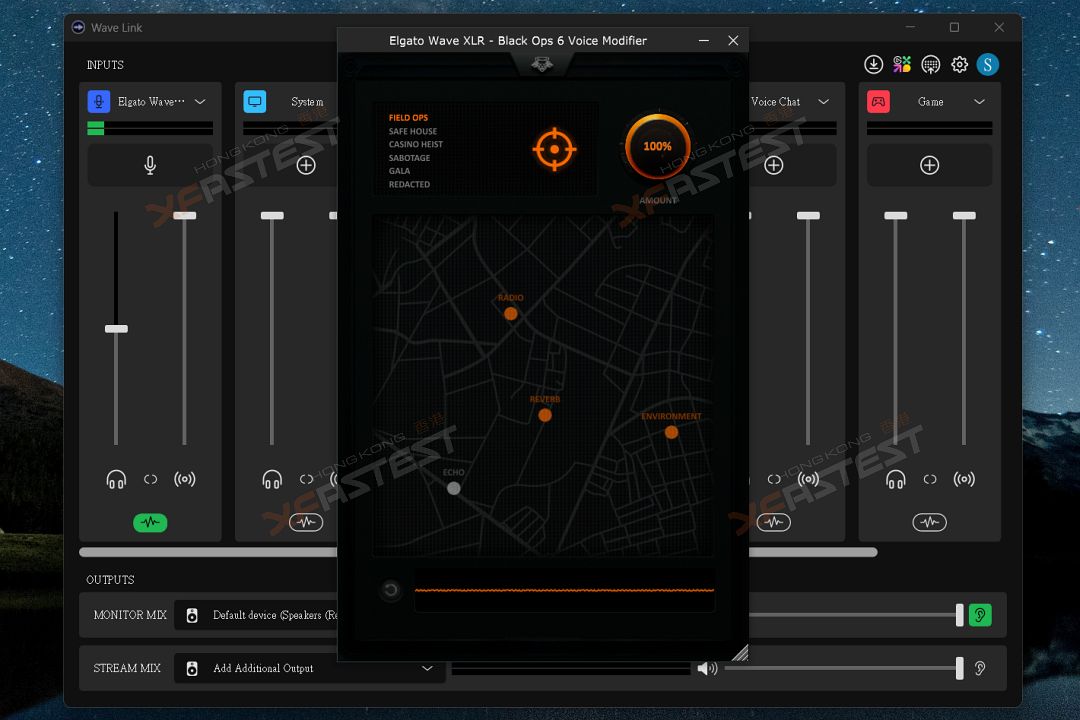1080x720 pixels.
Task: Add effect to Voice Chat channel plus icon
Action: [x=773, y=165]
